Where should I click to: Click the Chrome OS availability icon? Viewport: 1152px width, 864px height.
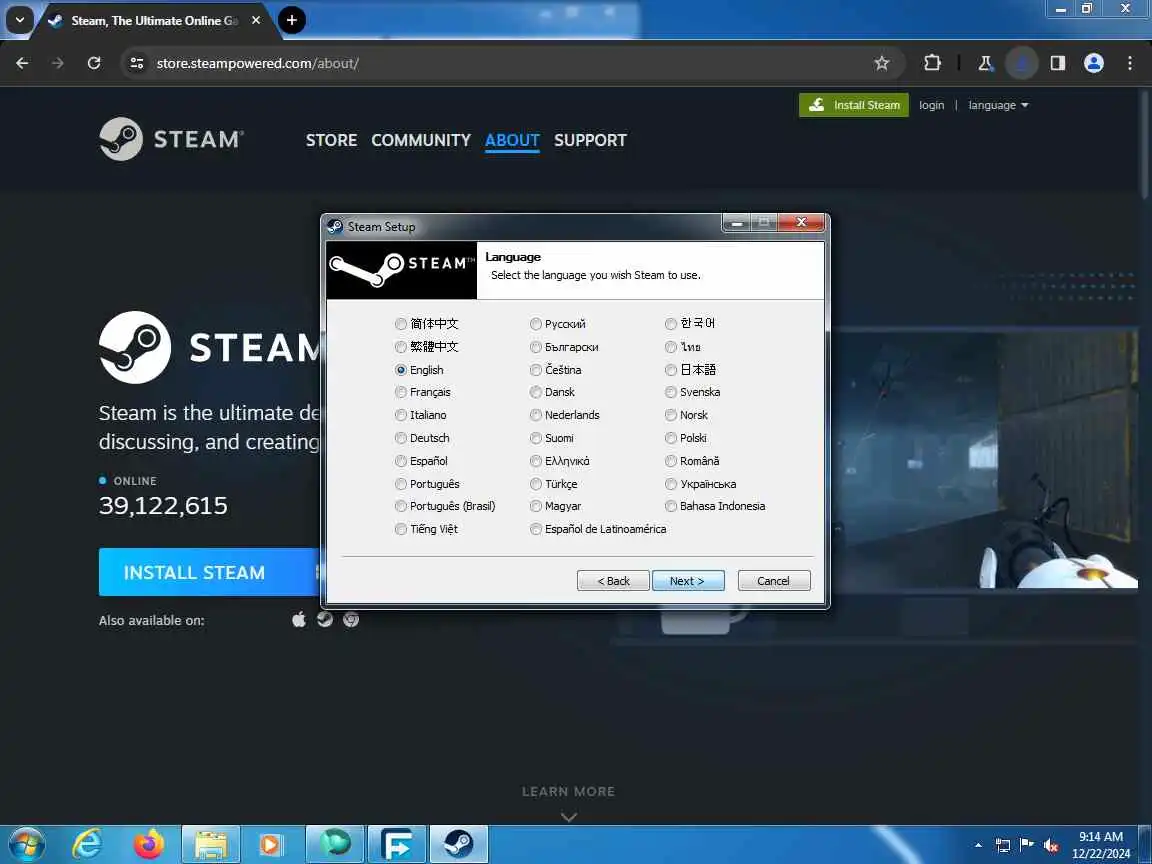351,619
